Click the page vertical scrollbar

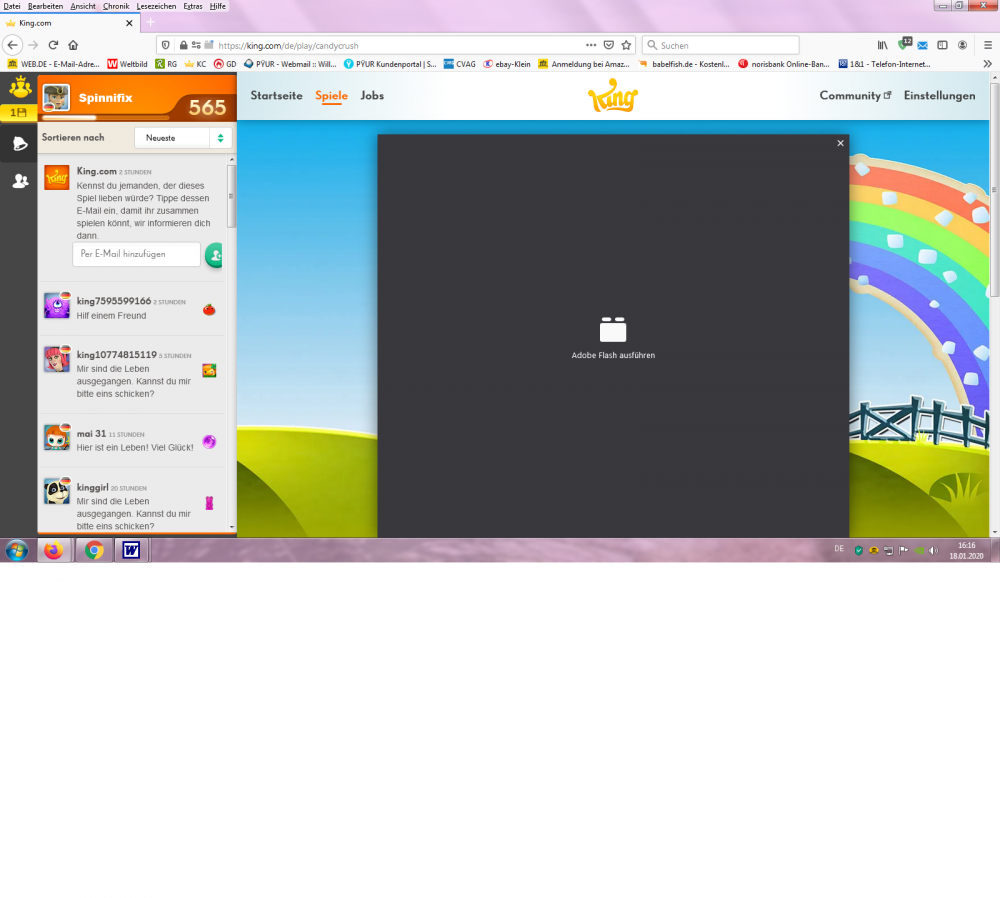995,190
